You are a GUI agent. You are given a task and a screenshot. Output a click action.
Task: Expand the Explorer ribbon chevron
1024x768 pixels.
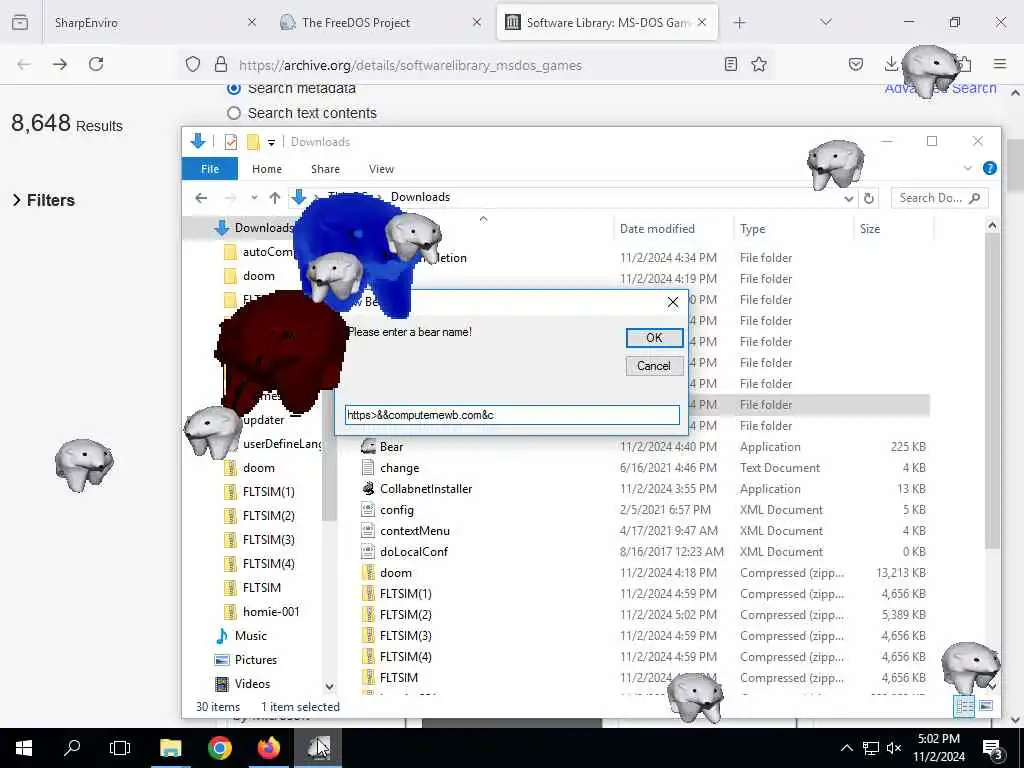pos(967,168)
